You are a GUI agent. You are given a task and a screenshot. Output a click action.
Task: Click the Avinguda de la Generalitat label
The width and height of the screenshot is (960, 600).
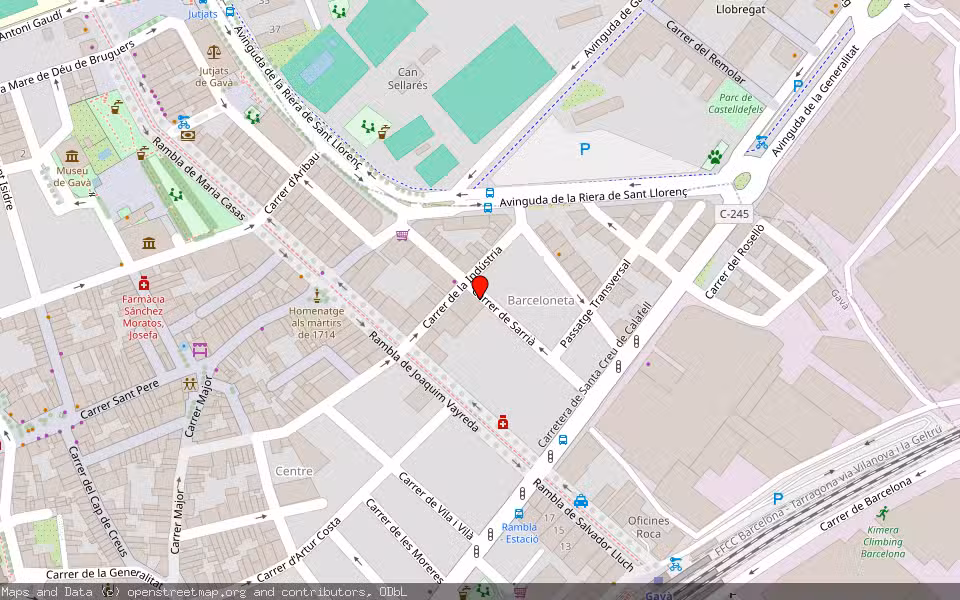click(x=816, y=100)
